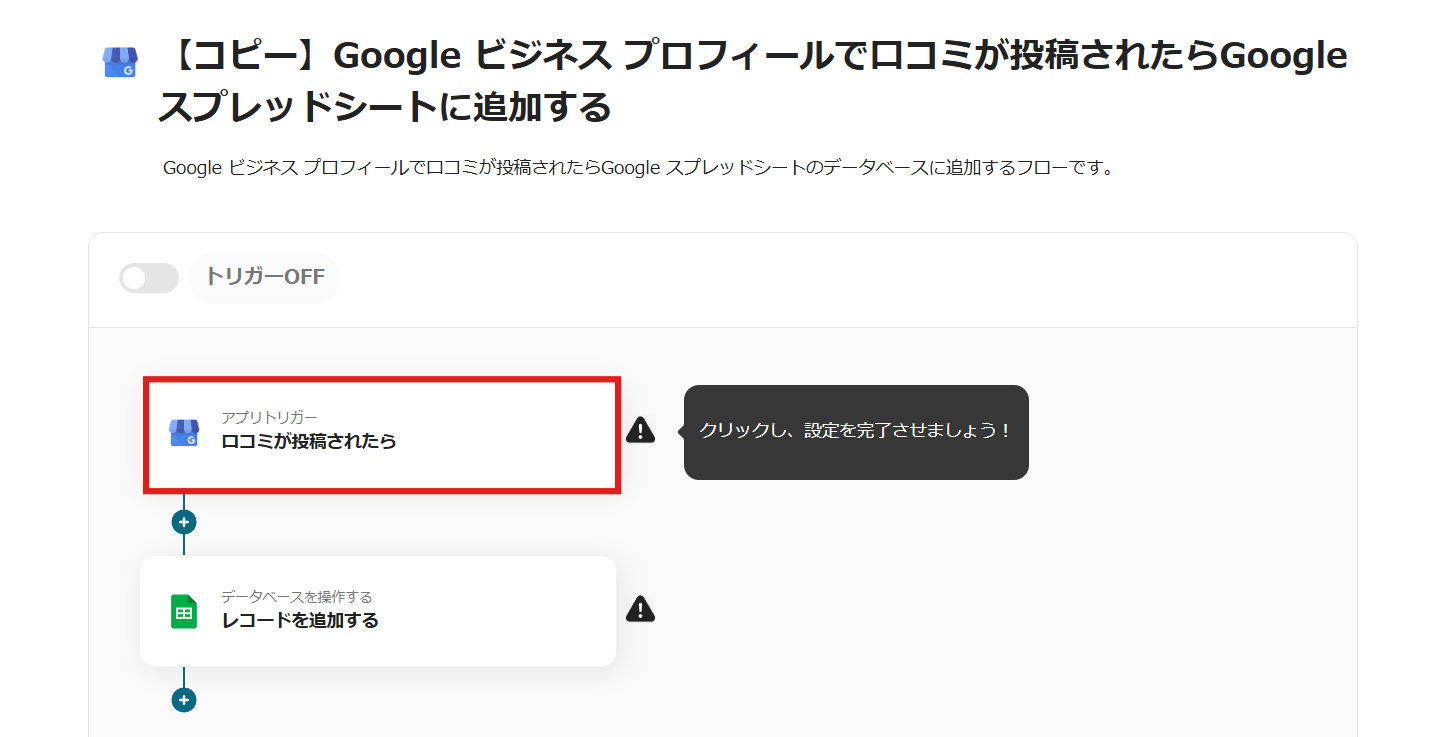Open the レコードを追加する step
This screenshot has height=737, width=1442.
(x=299, y=620)
